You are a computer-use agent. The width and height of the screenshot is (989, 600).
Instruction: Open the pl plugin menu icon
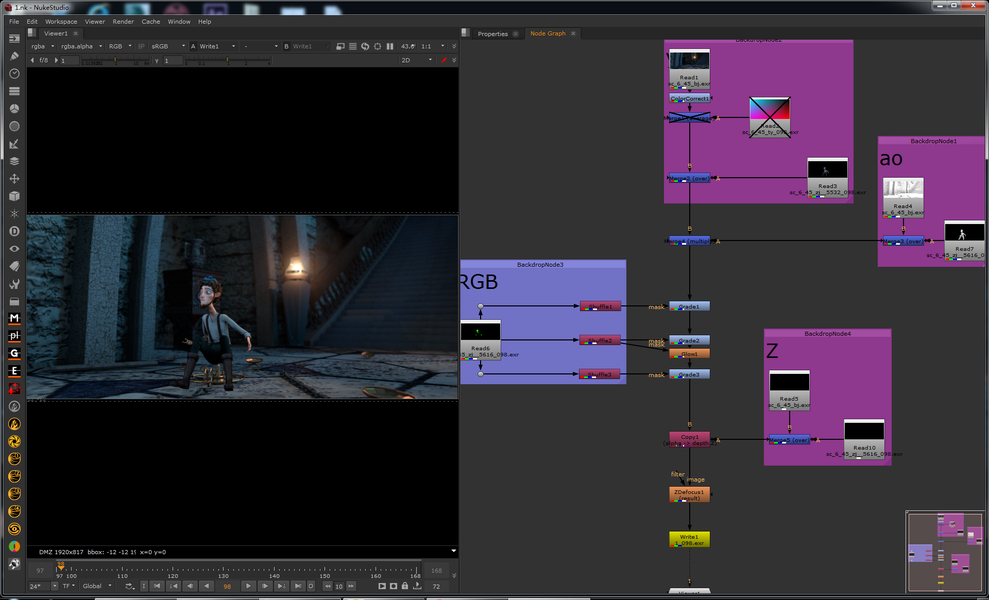(14, 336)
